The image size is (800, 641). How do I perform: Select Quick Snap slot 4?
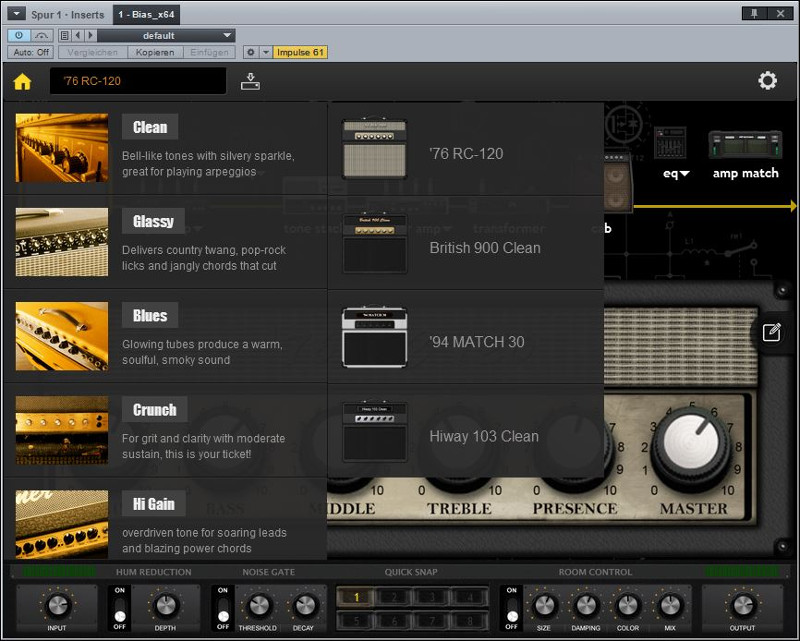pos(469,597)
